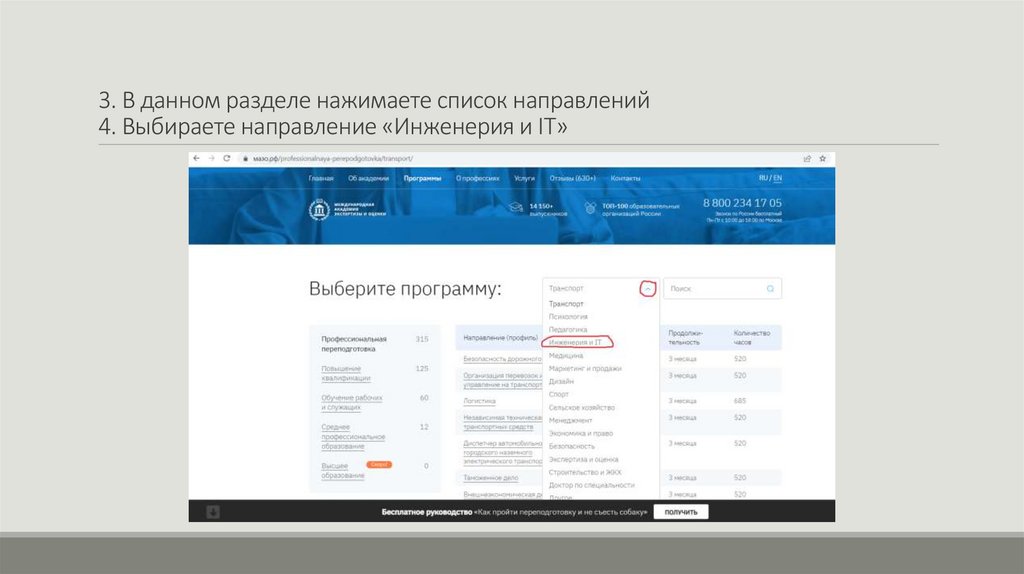Focus the browser address bar URL
Screen dimensions: 1024x574
pos(333,159)
